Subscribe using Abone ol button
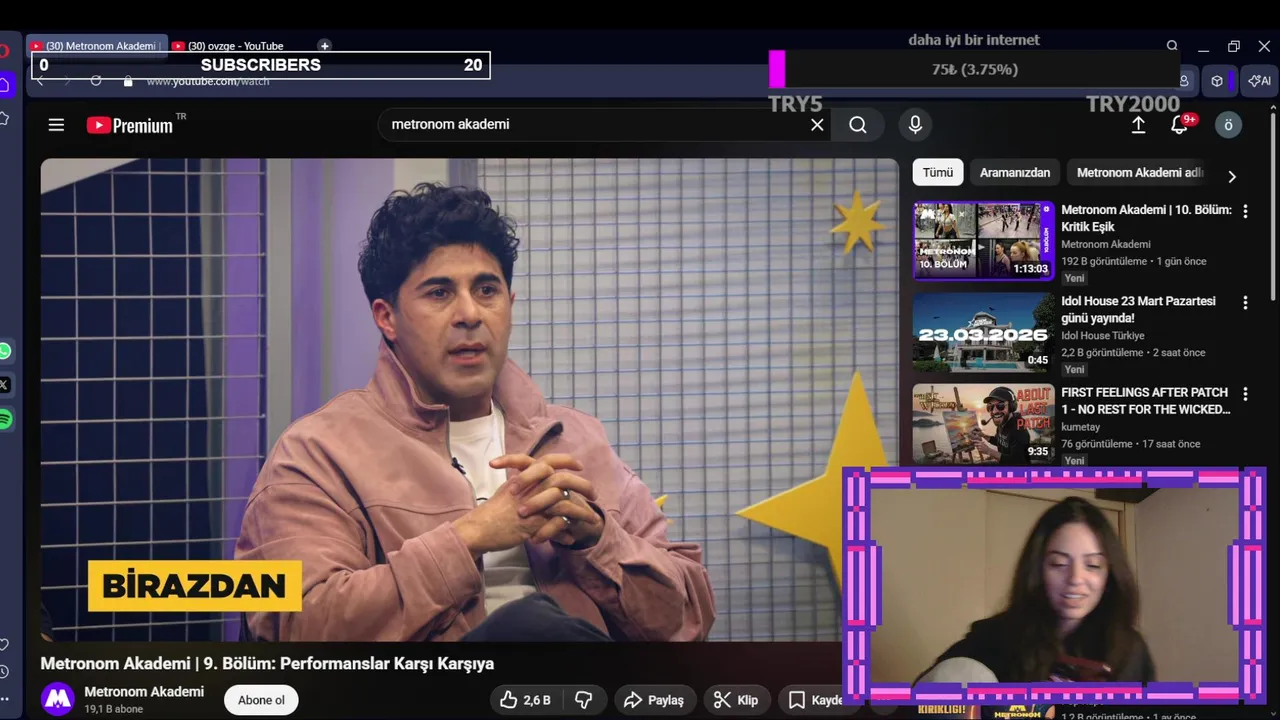Viewport: 1280px width, 720px height. [x=261, y=700]
